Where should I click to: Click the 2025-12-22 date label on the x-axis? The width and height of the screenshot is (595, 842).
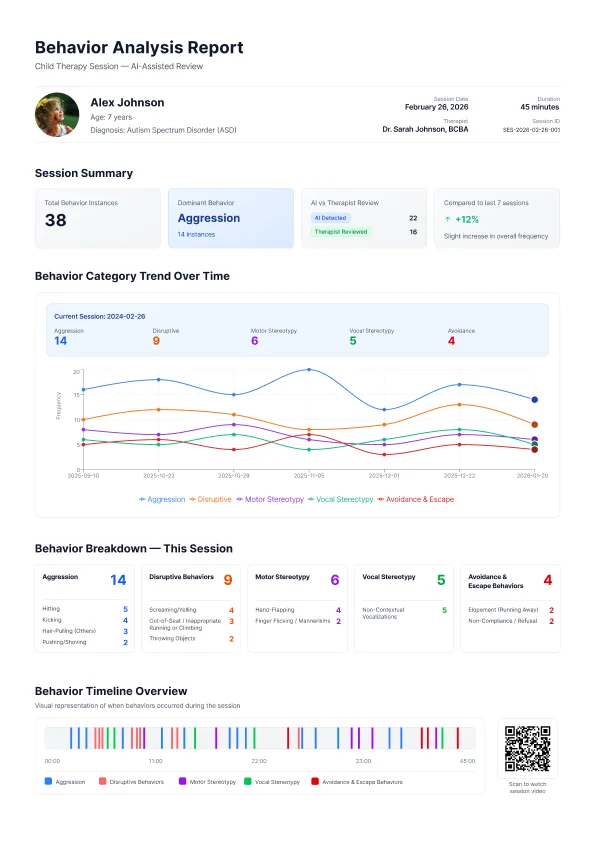459,476
